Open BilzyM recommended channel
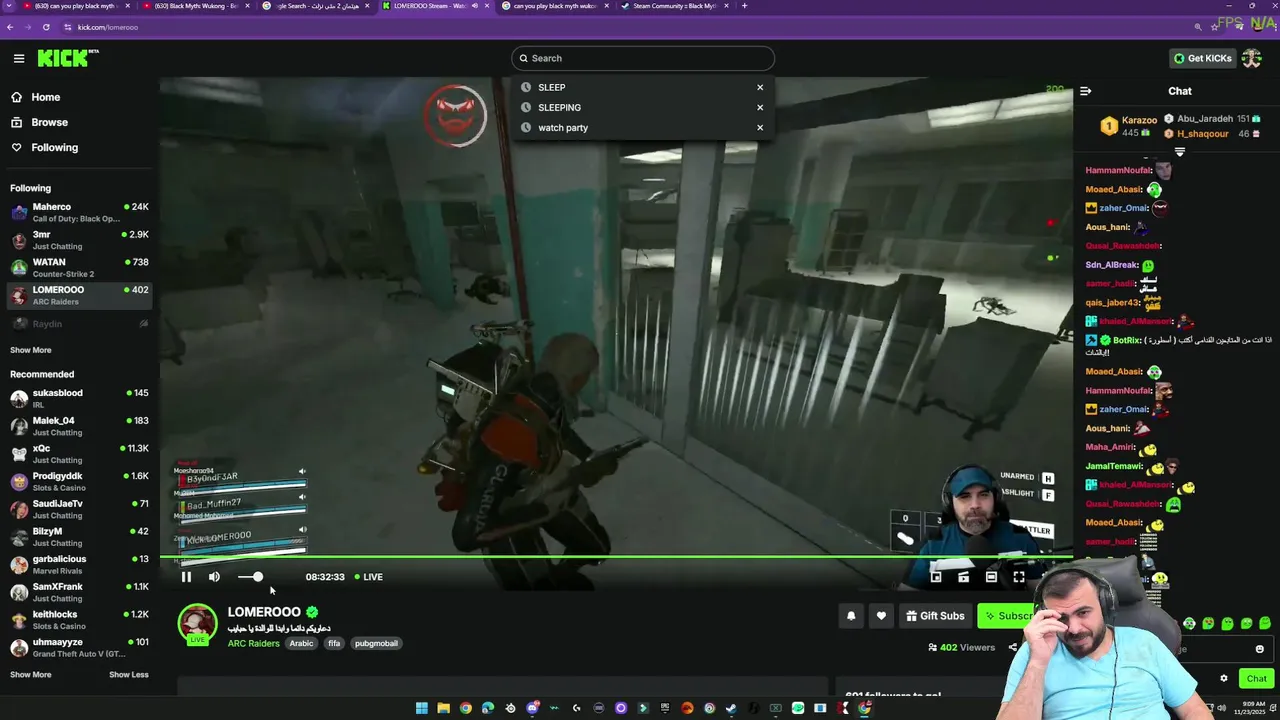Image resolution: width=1280 pixels, height=720 pixels. point(80,537)
